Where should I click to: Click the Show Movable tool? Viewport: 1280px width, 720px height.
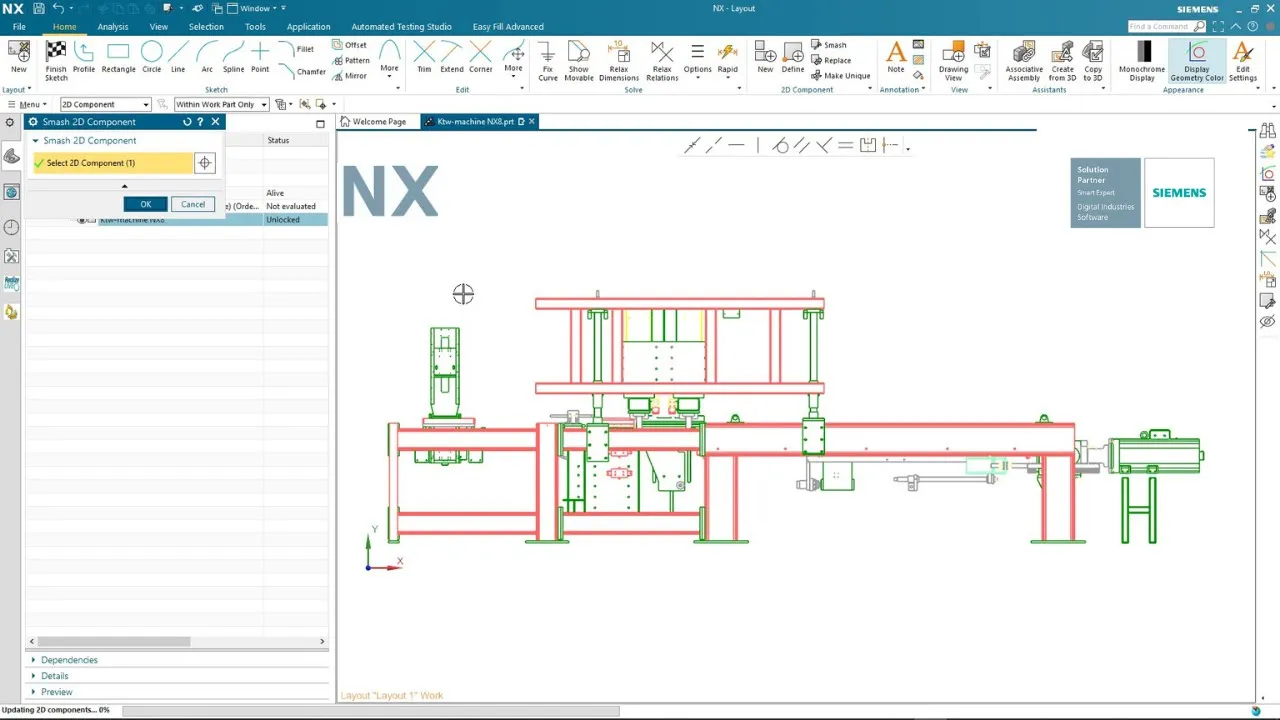579,61
